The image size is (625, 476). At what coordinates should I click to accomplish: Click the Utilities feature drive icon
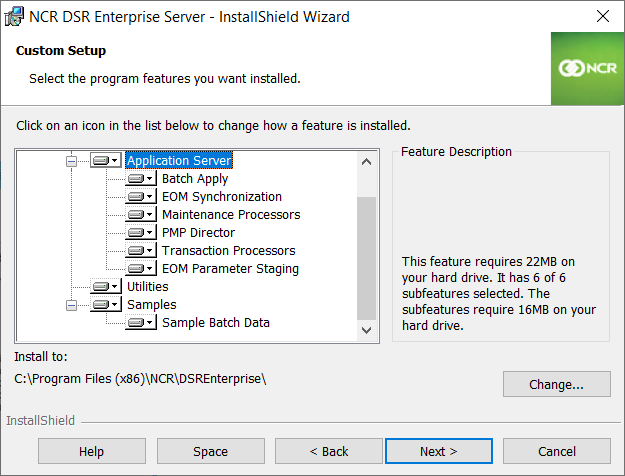click(x=105, y=287)
